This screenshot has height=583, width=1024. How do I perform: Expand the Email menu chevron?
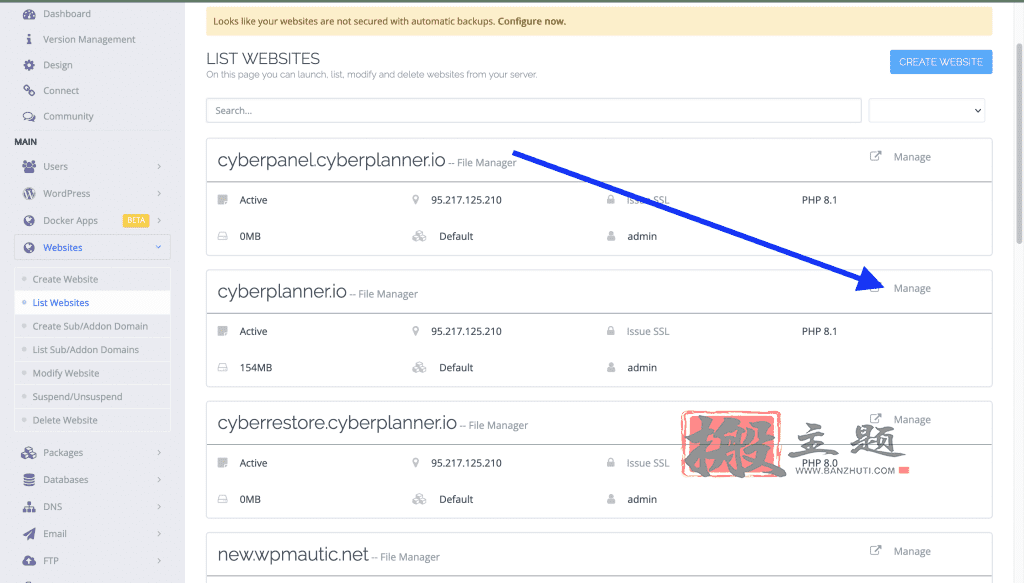coord(159,534)
